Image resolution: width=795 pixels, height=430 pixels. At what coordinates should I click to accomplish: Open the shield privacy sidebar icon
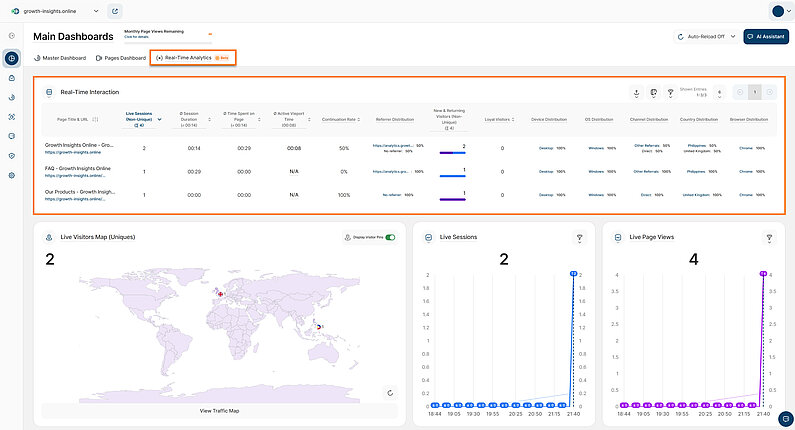click(12, 156)
